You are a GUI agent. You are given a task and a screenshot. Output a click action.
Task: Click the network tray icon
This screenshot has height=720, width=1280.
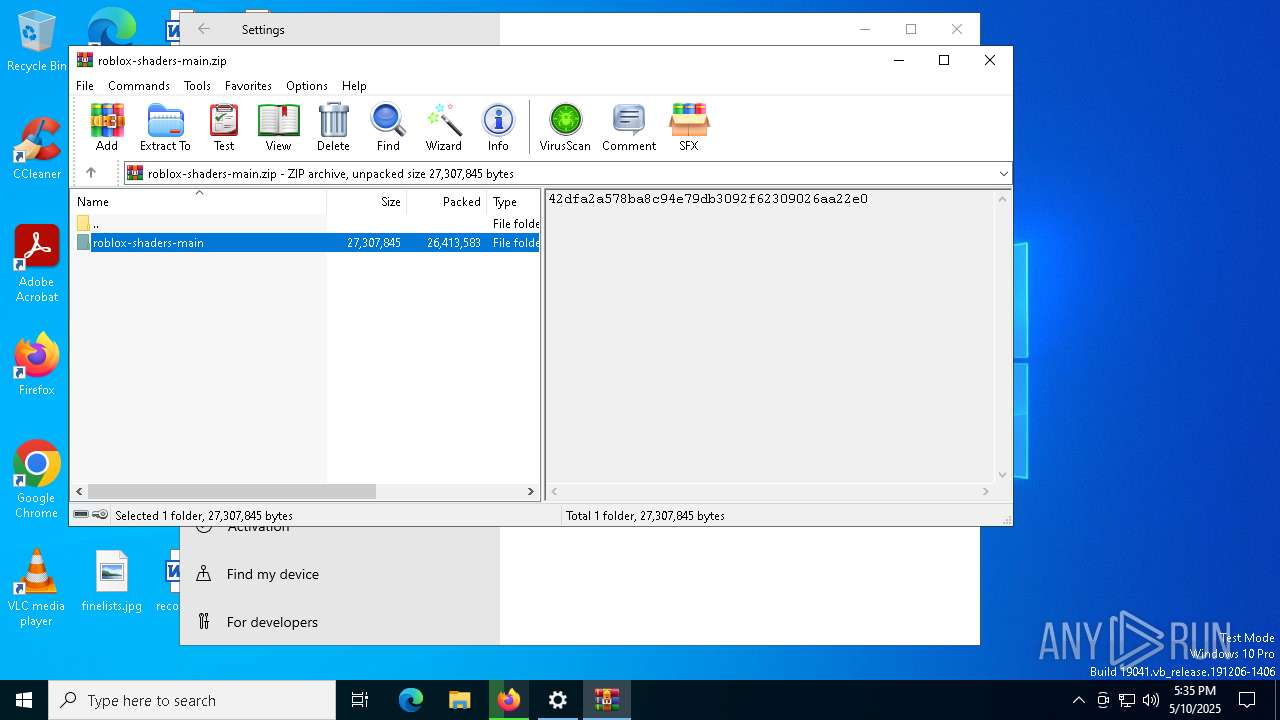tap(1127, 700)
